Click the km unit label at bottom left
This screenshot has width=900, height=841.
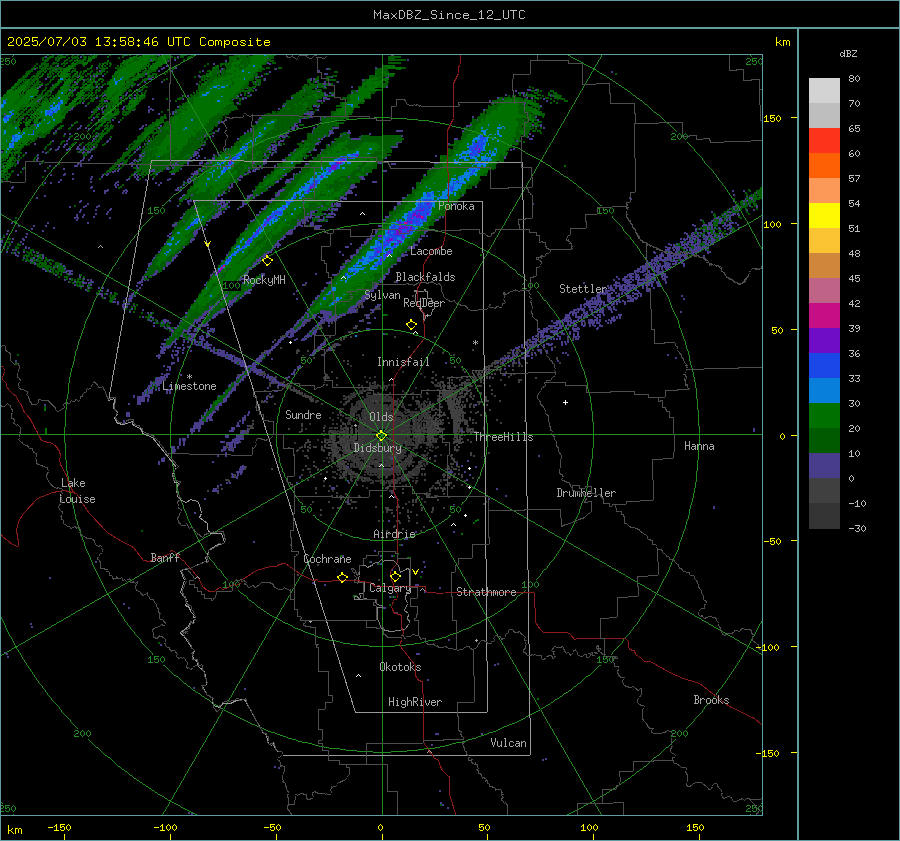14,830
